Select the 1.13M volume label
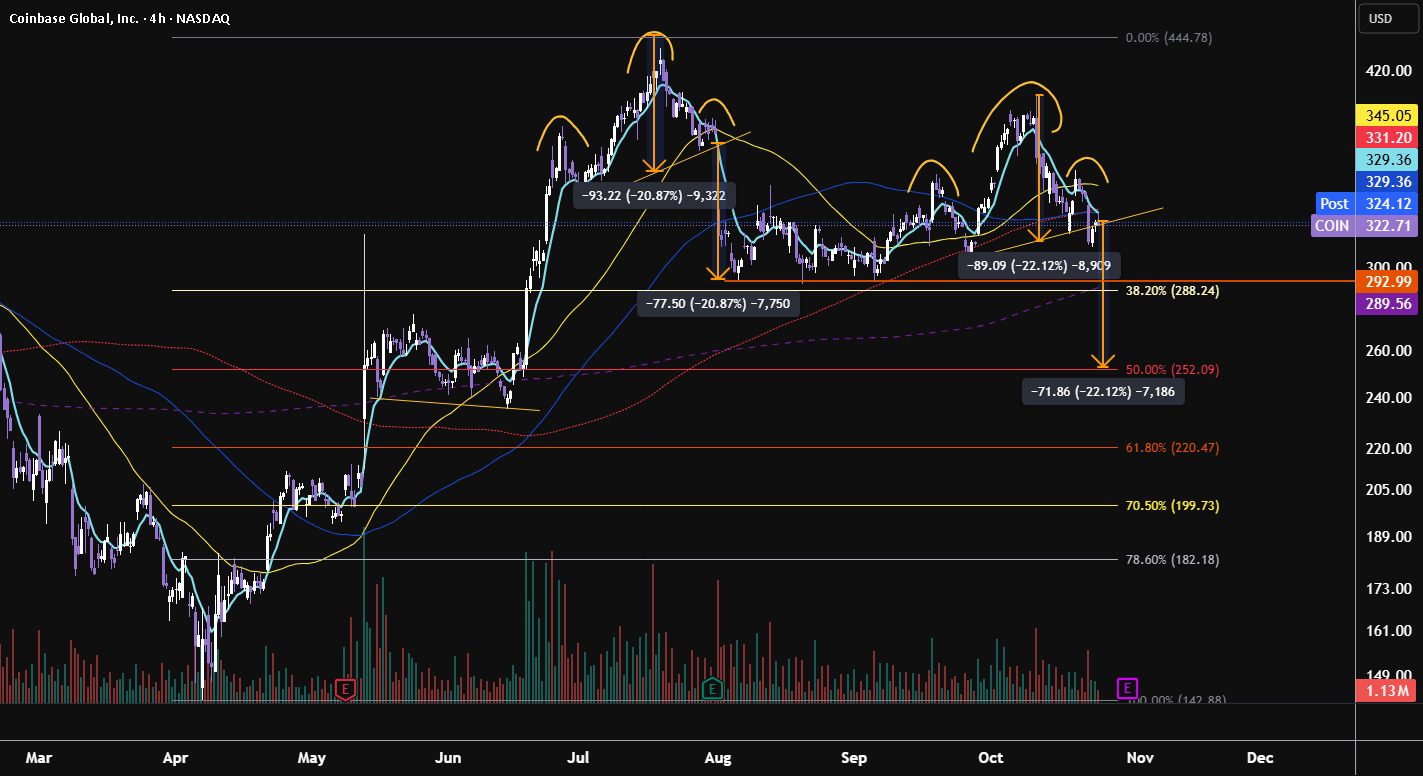The width and height of the screenshot is (1423, 776). click(x=1385, y=691)
